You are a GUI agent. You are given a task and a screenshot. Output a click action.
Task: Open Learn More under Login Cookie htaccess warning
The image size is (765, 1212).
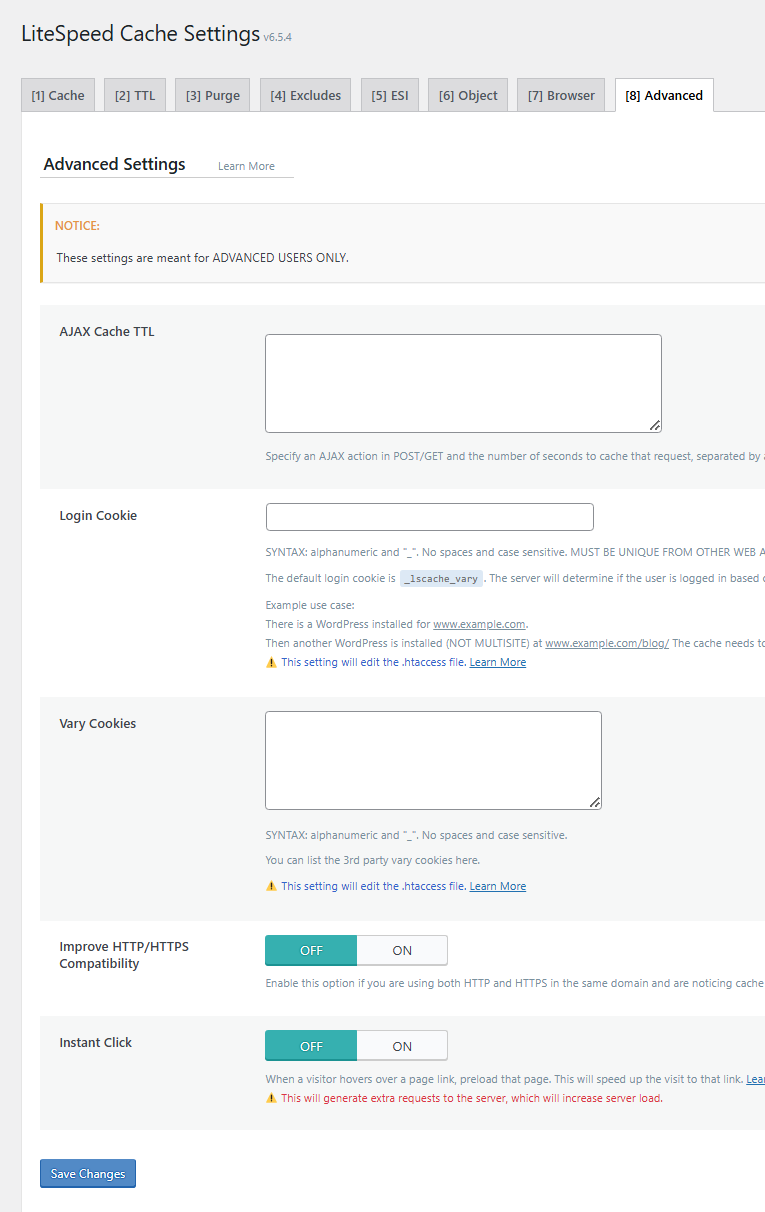tap(498, 662)
